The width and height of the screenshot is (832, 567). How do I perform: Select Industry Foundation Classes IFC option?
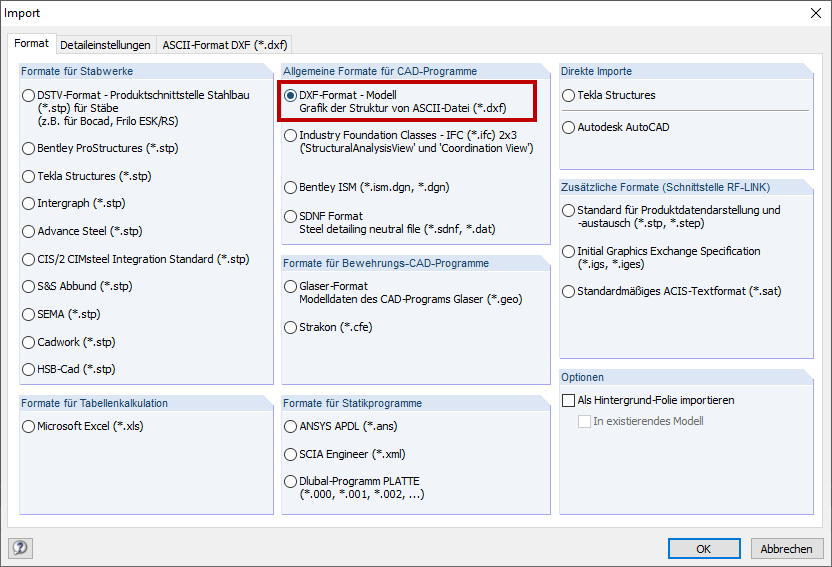click(x=290, y=135)
